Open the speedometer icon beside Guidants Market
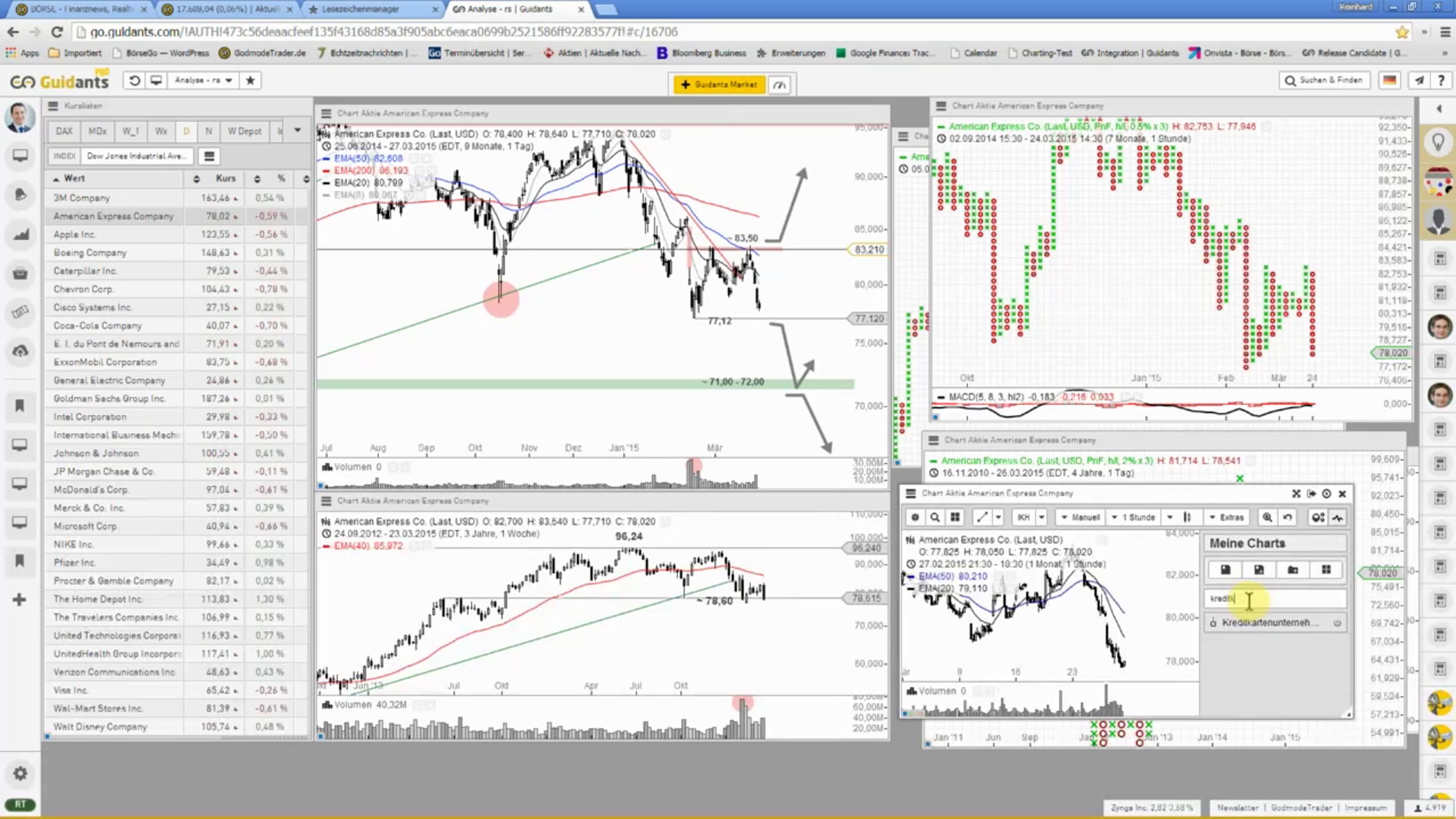The width and height of the screenshot is (1456, 819). point(780,85)
